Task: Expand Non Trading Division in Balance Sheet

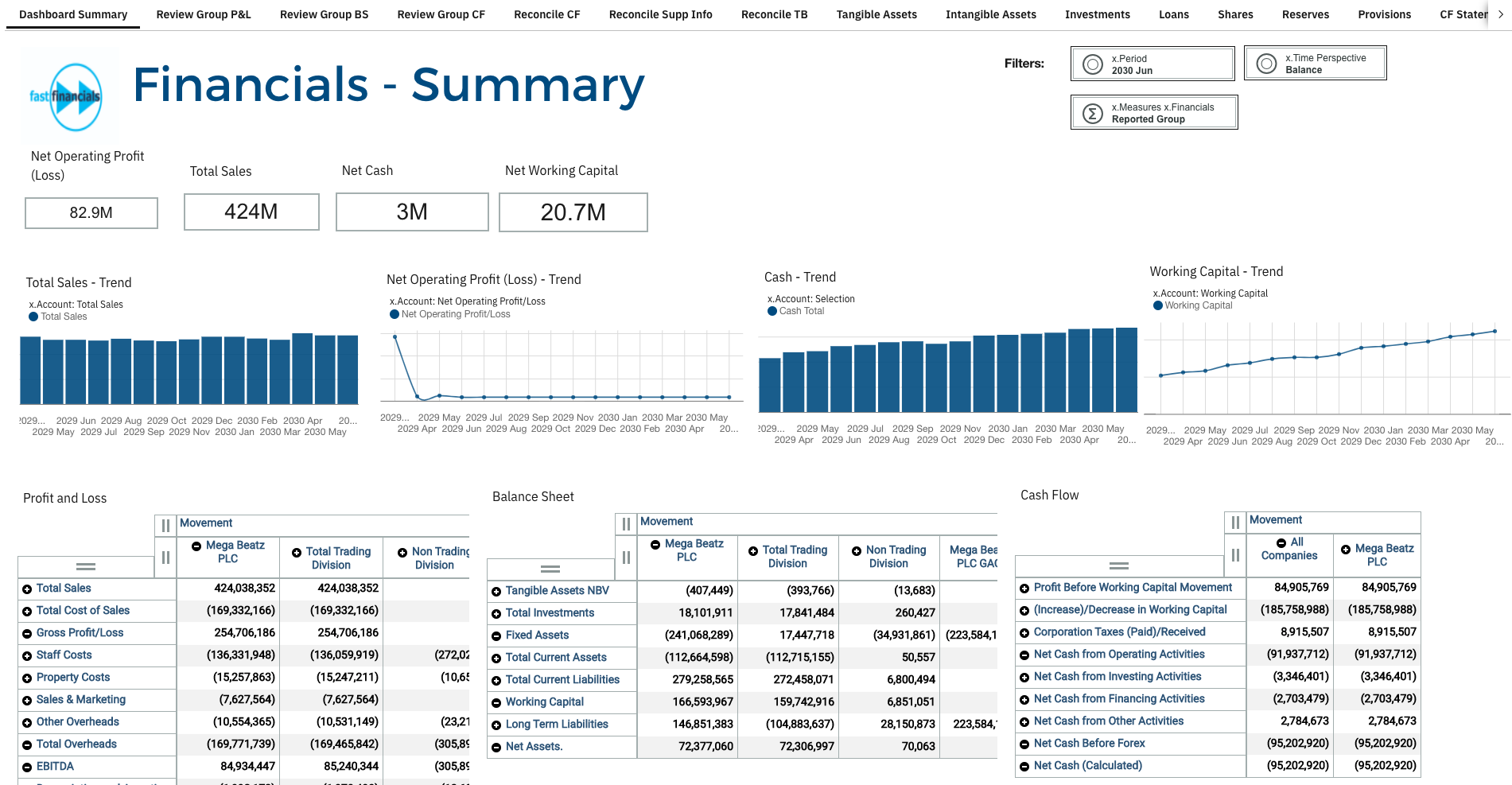Action: pyautogui.click(x=857, y=550)
